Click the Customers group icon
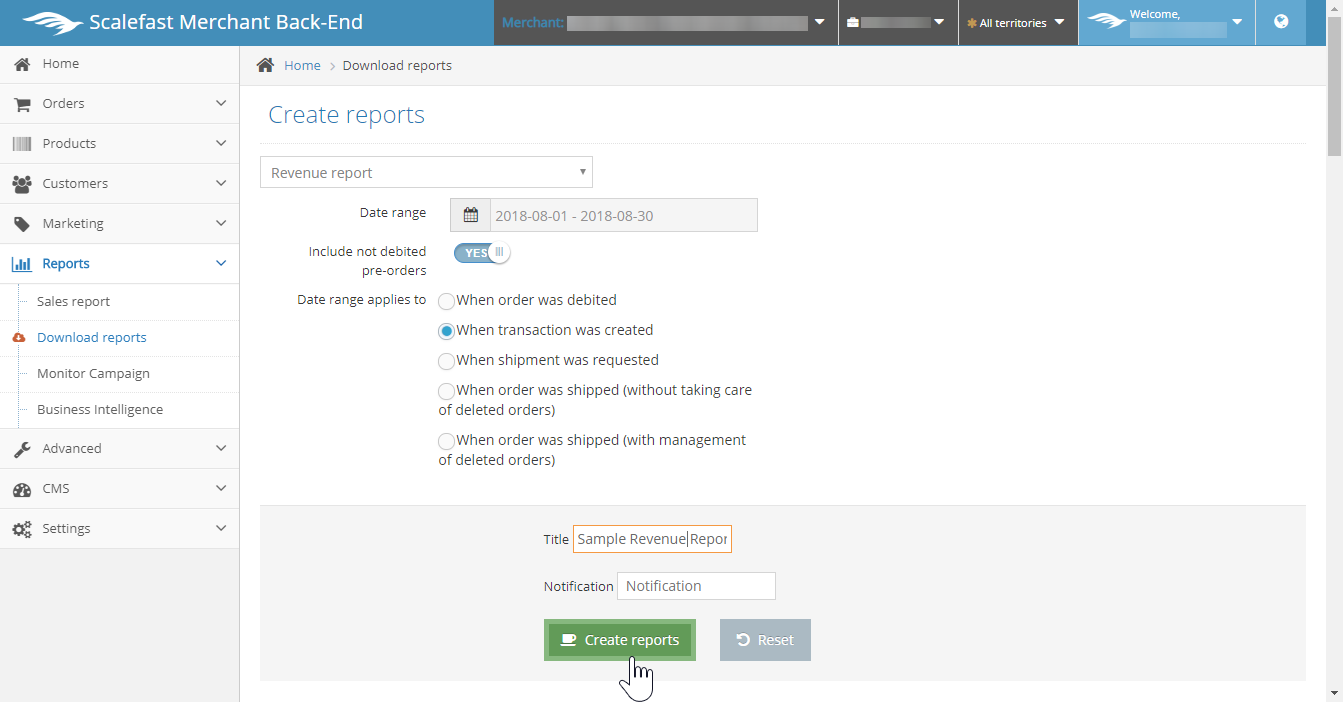The height and width of the screenshot is (702, 1343). click(22, 184)
